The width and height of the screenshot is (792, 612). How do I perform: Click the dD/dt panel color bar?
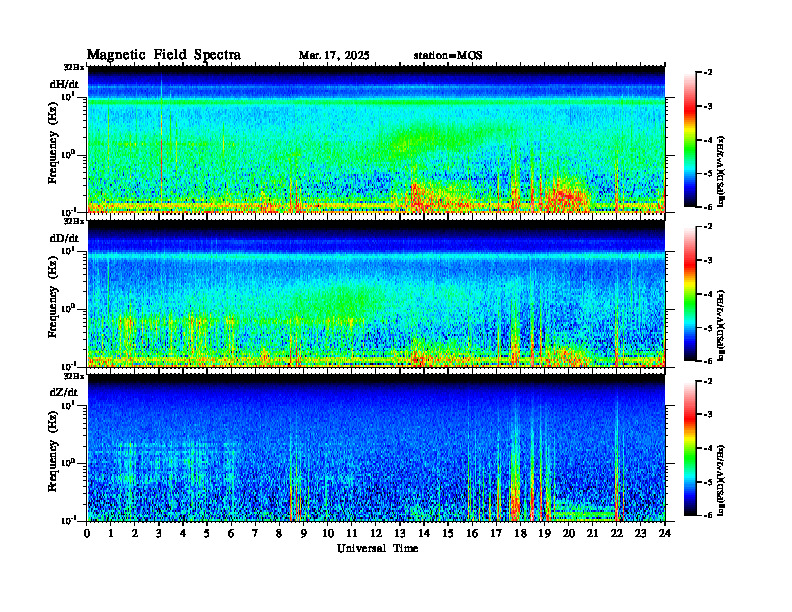coord(690,294)
